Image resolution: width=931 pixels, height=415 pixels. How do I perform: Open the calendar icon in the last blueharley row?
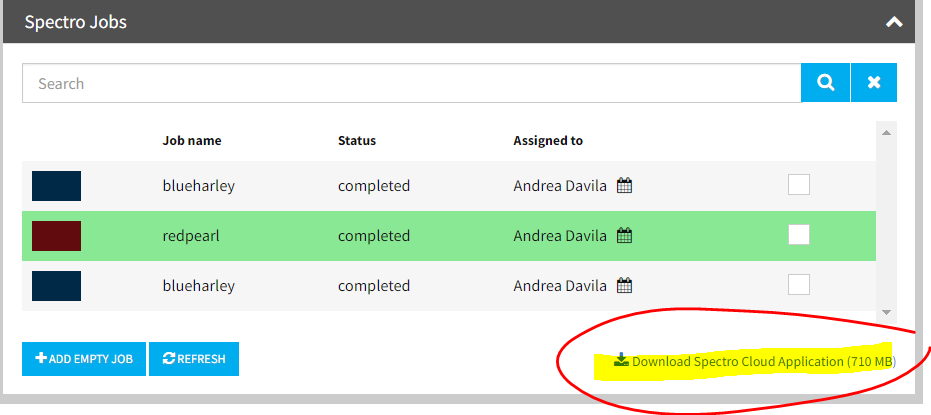coord(624,286)
